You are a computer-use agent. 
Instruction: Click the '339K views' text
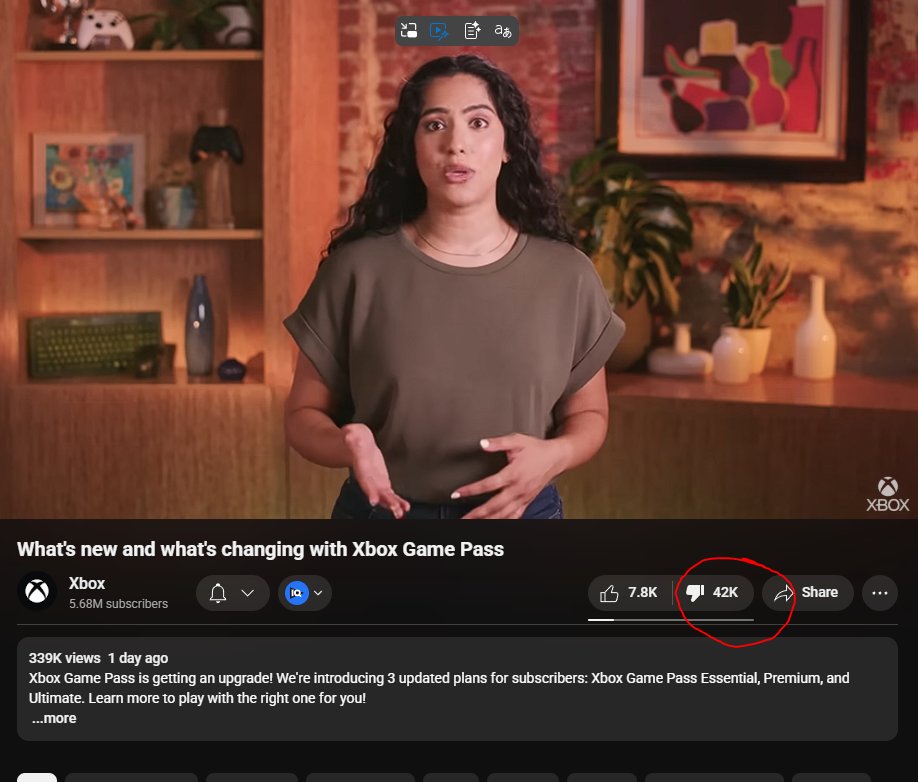click(x=64, y=658)
